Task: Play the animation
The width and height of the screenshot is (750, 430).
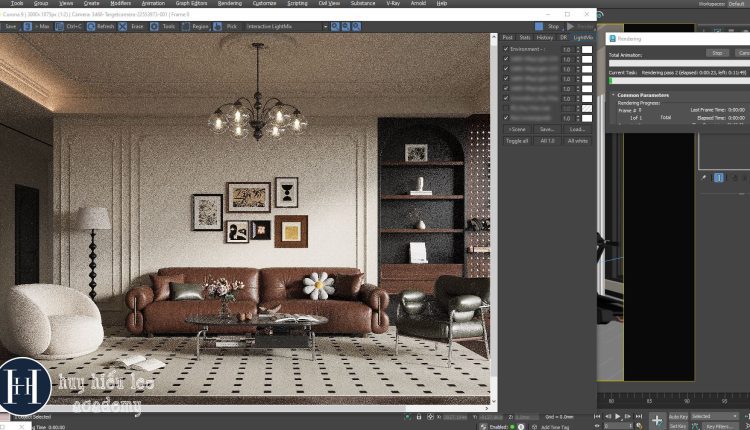Action: (x=618, y=417)
